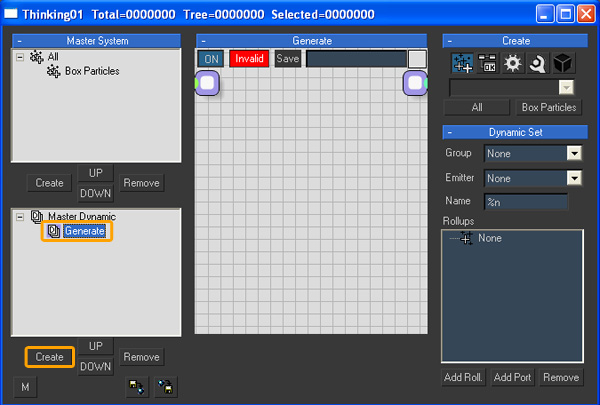Viewport: 600px width, 405px height.
Task: Click Remove below the Rollups list
Action: point(561,377)
